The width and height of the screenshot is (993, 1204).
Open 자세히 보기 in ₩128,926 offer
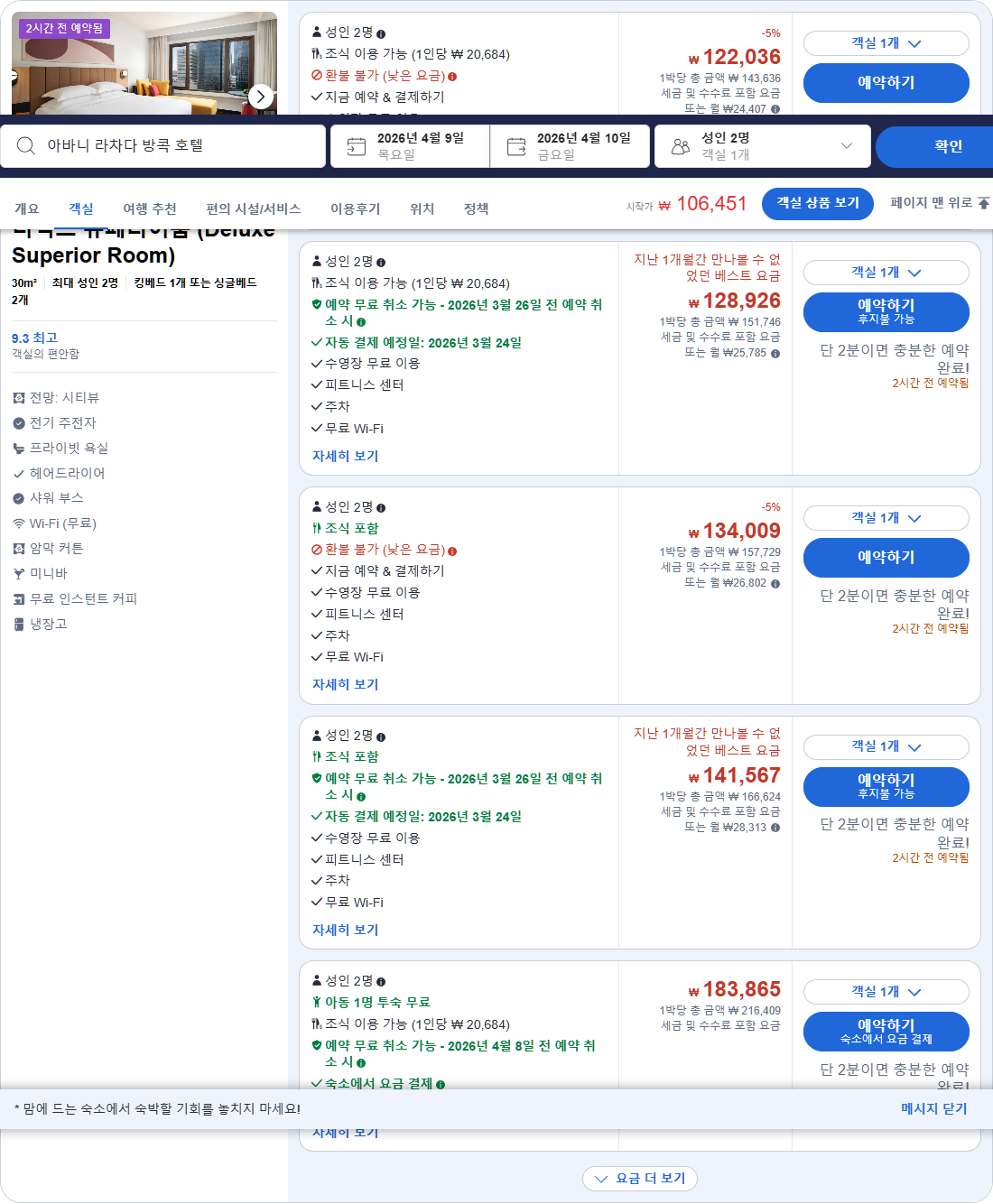[346, 457]
